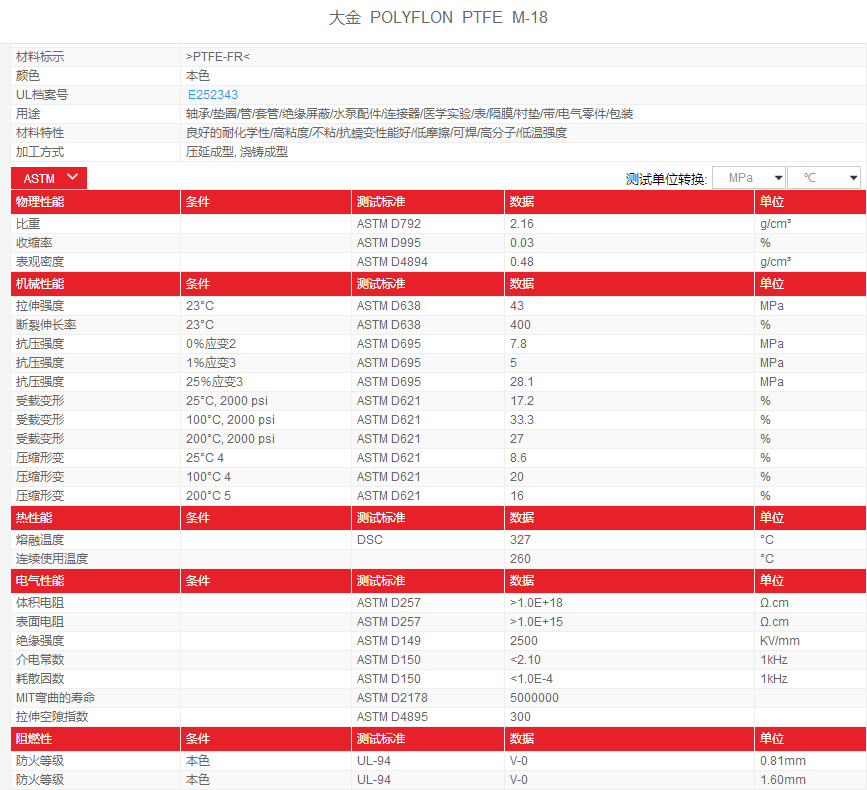The height and width of the screenshot is (790, 867).
Task: Select the 连续使用温度 value 260
Action: [x=520, y=558]
